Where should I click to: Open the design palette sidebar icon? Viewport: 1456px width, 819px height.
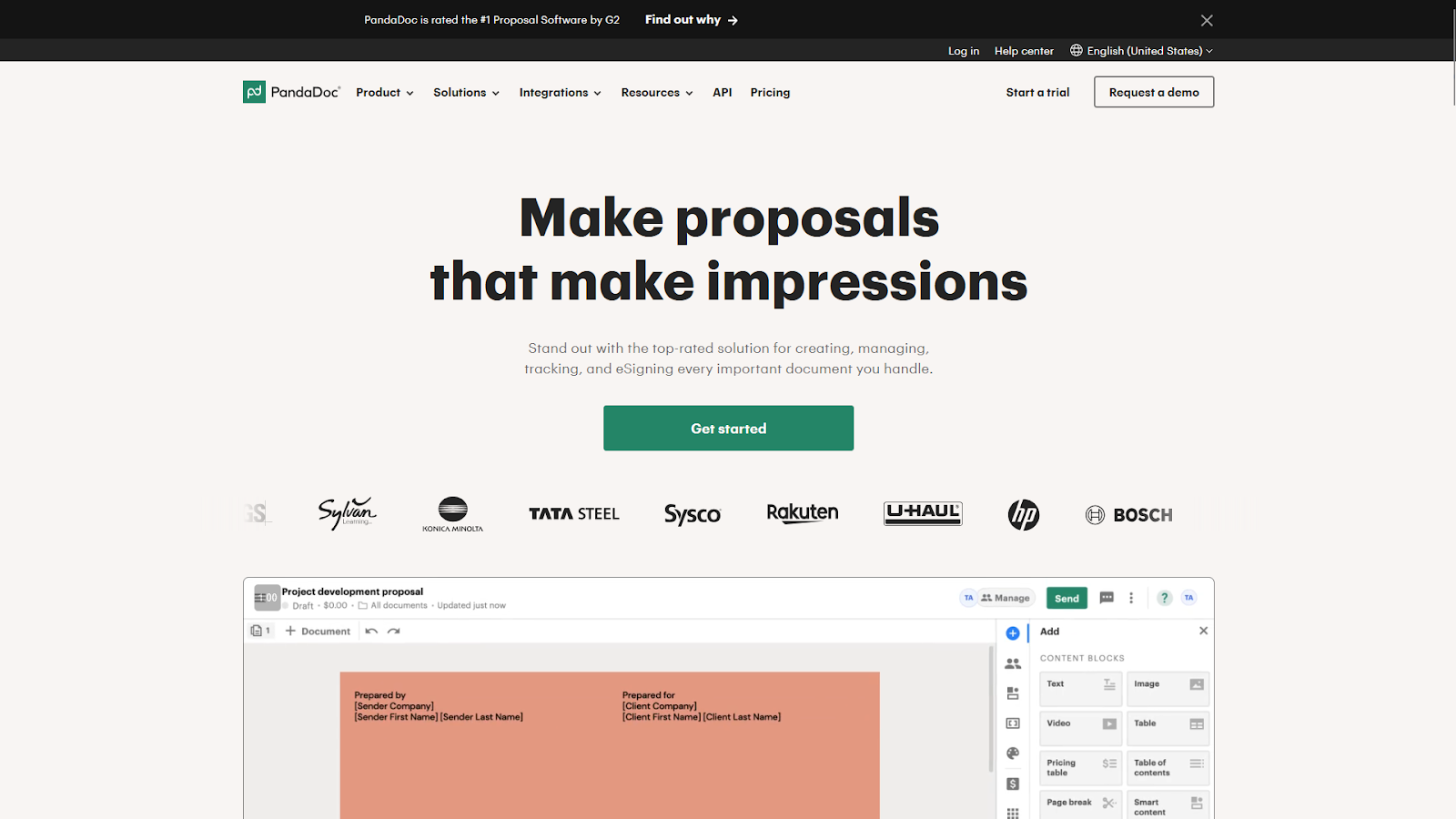1013,753
